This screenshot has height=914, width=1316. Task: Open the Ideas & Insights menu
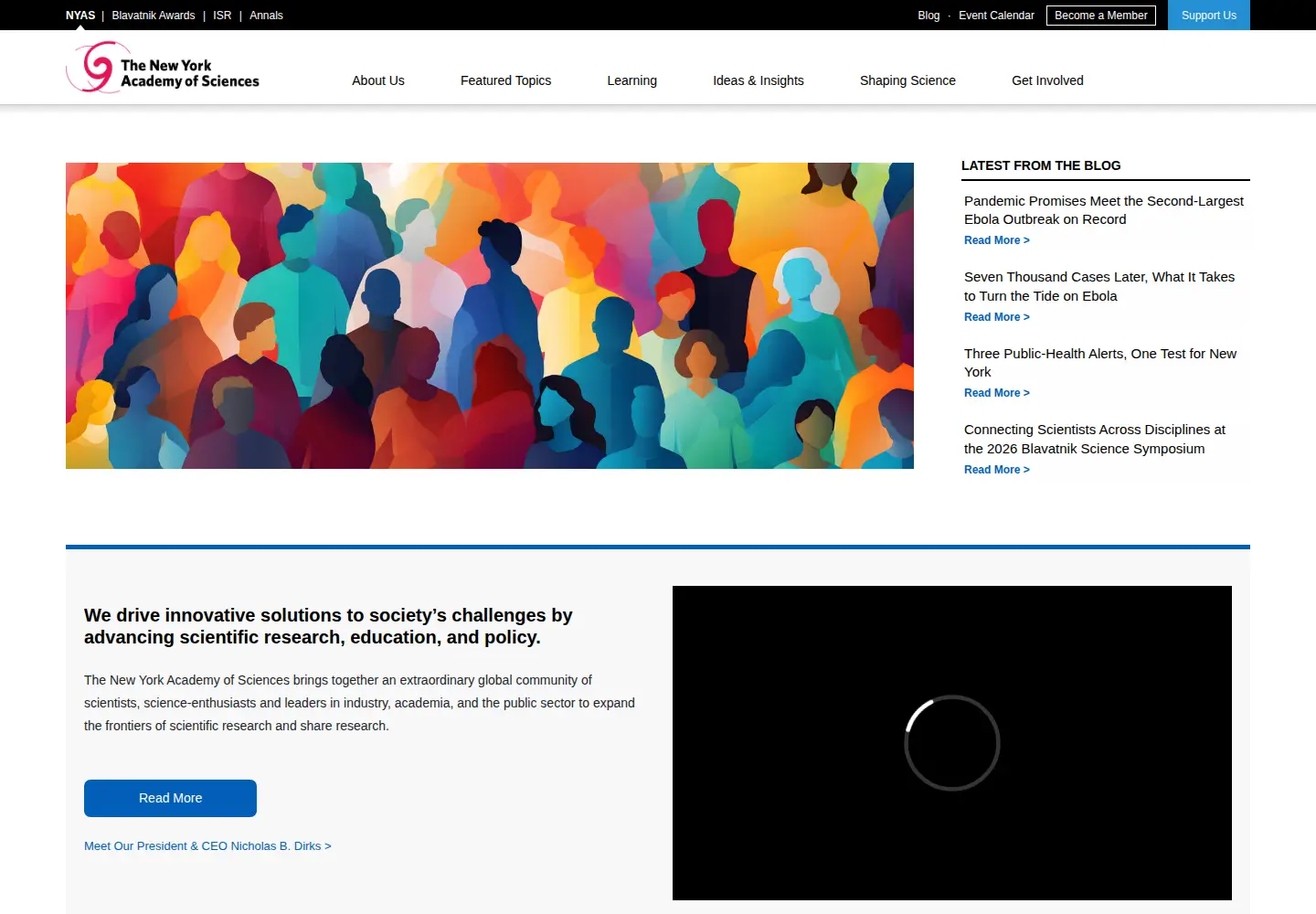point(759,80)
